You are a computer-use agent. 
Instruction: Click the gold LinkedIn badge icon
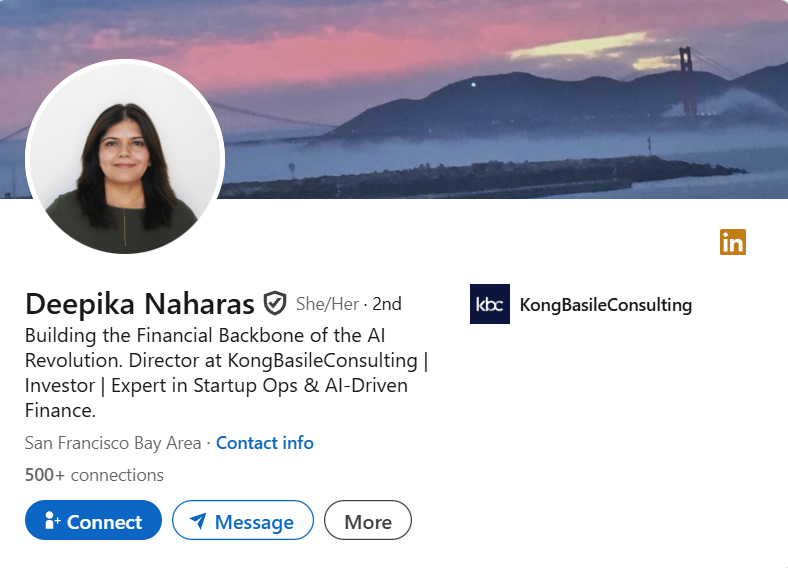pos(732,242)
